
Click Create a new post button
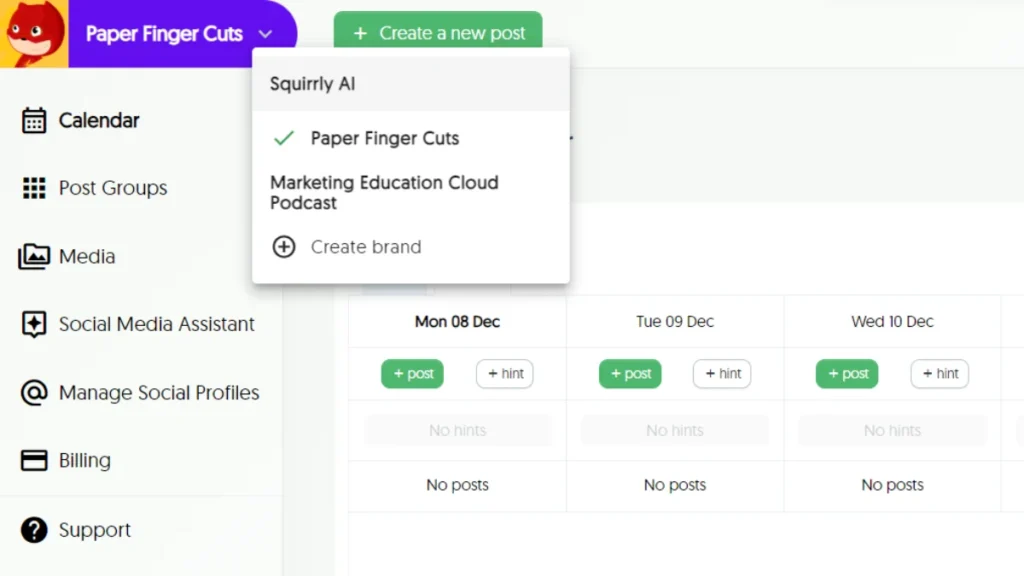pyautogui.click(x=438, y=33)
